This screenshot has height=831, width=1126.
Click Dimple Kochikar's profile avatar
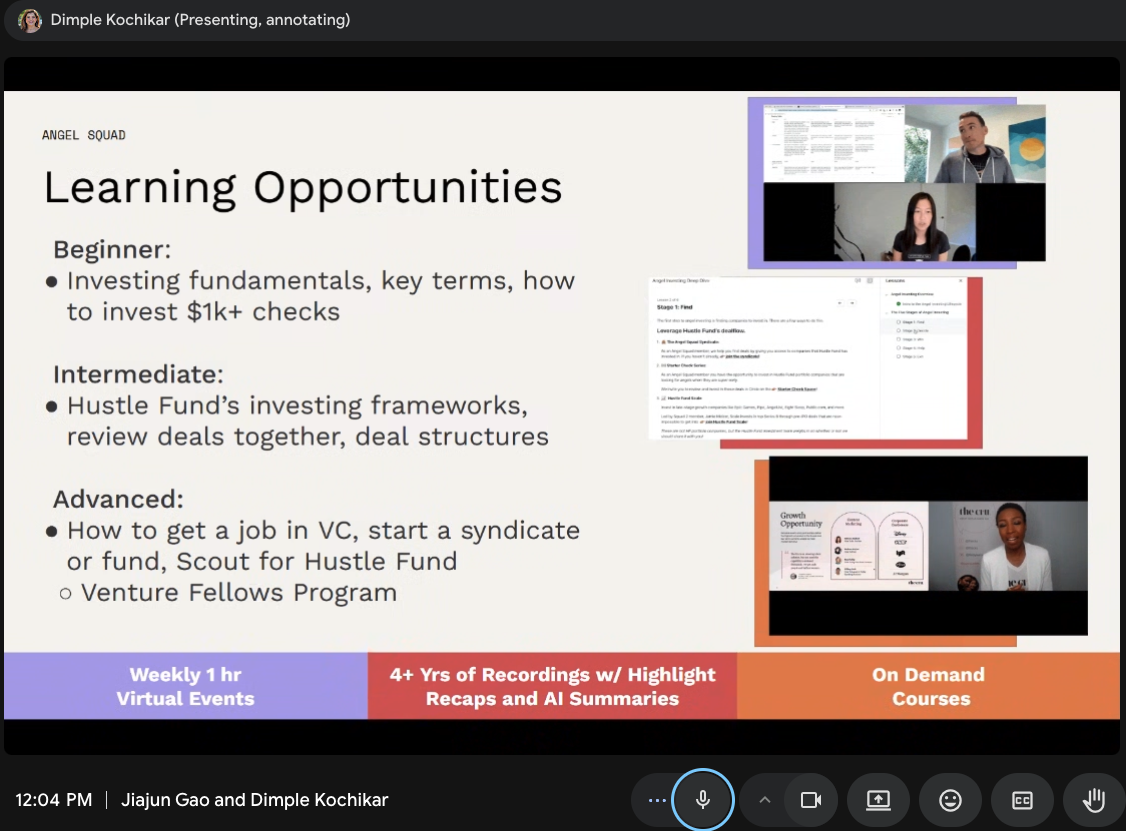coord(30,20)
